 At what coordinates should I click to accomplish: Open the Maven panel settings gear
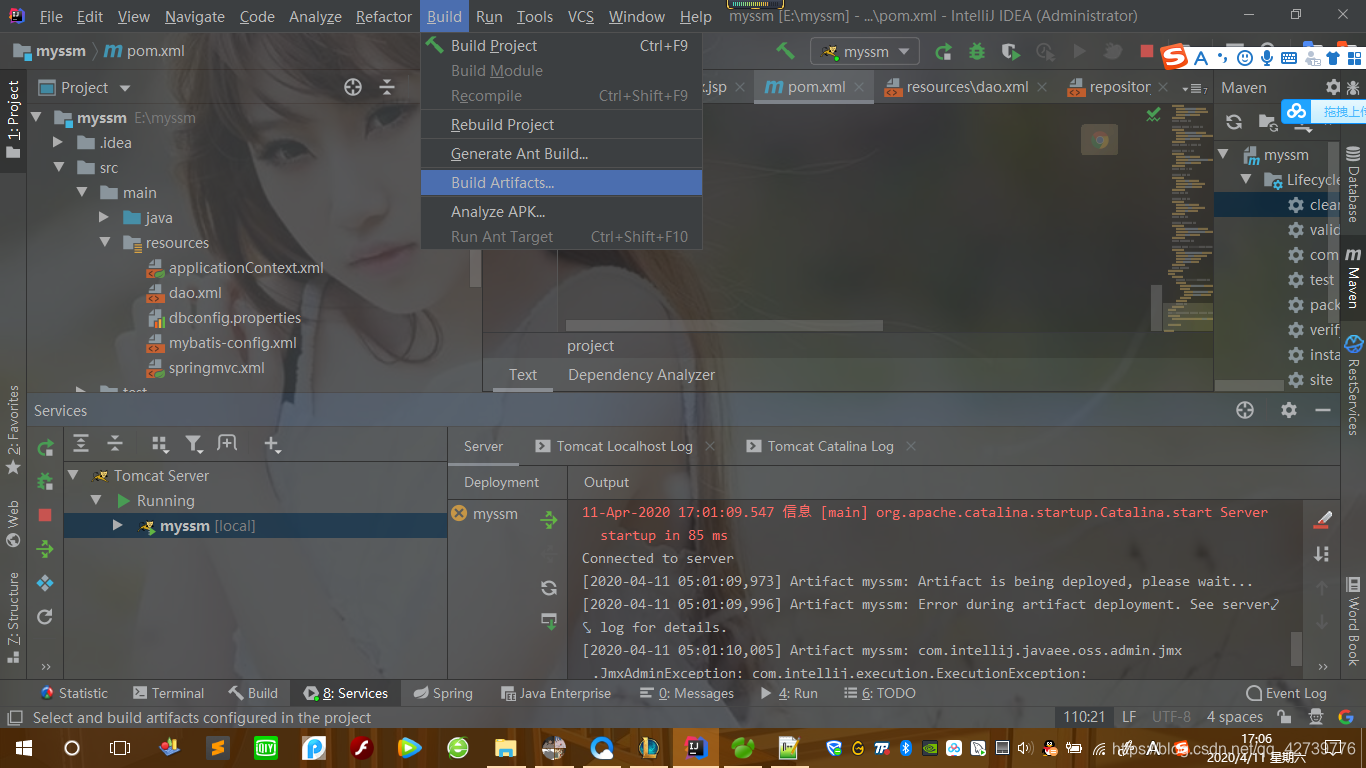(1333, 88)
